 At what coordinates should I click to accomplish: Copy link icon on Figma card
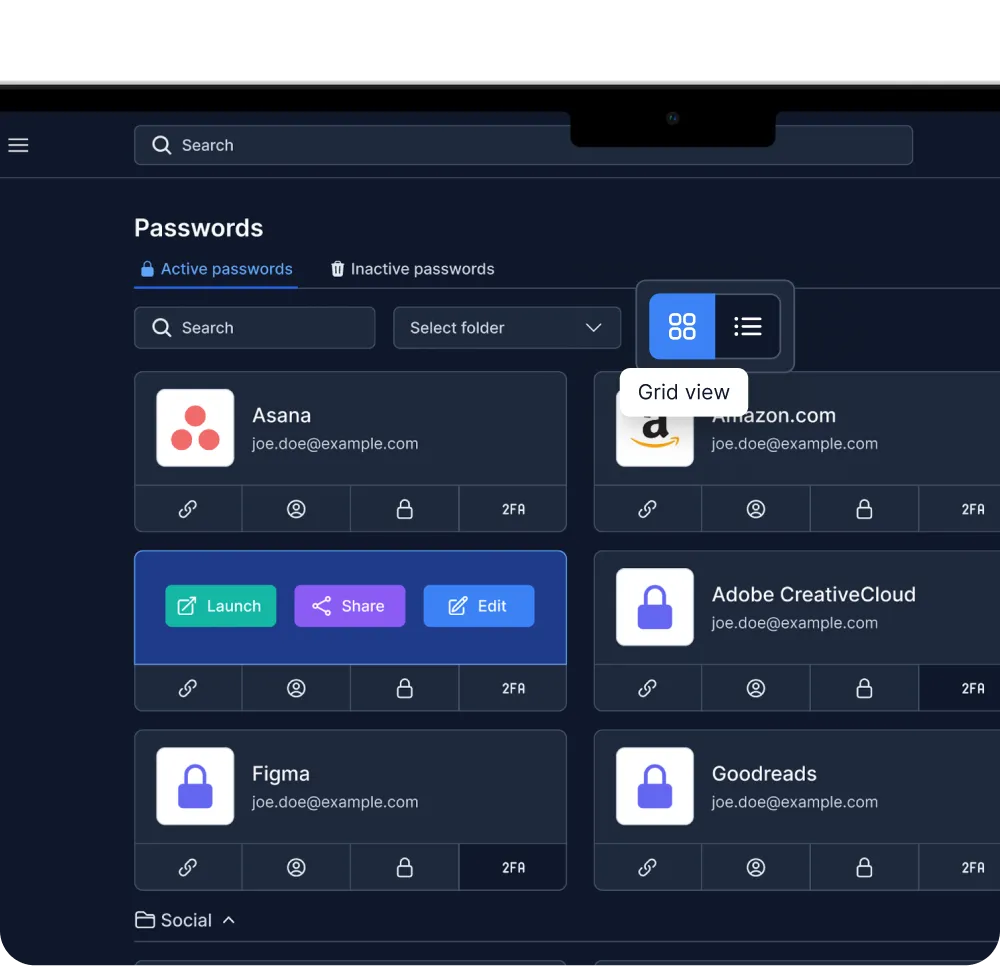click(188, 867)
